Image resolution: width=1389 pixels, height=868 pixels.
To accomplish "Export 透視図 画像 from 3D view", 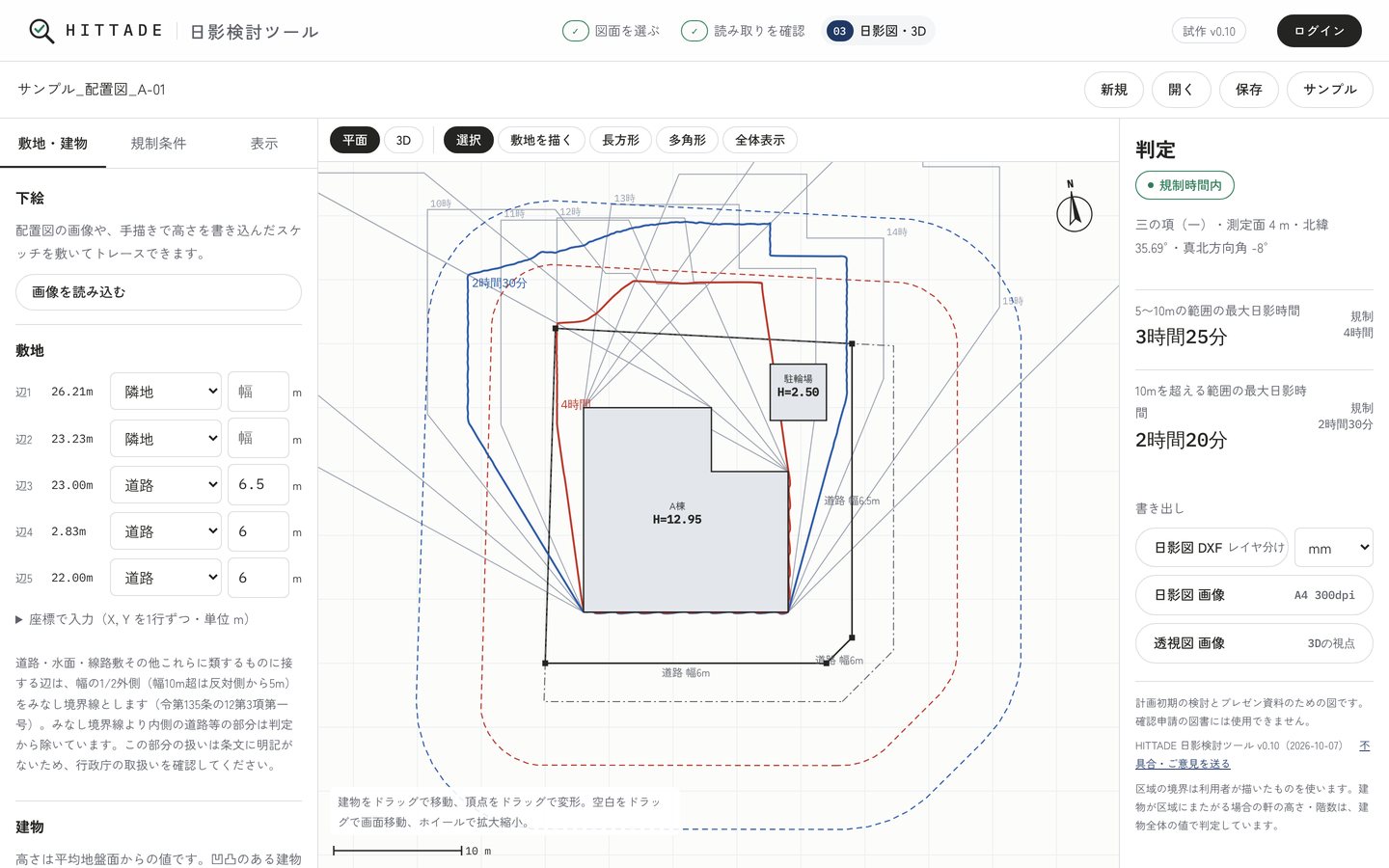I will point(1254,643).
